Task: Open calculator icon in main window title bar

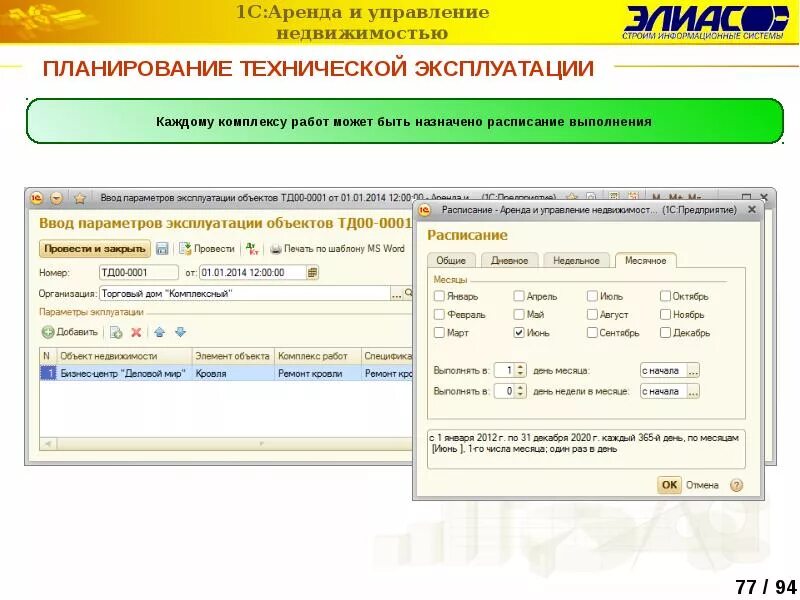Action: pyautogui.click(x=614, y=196)
